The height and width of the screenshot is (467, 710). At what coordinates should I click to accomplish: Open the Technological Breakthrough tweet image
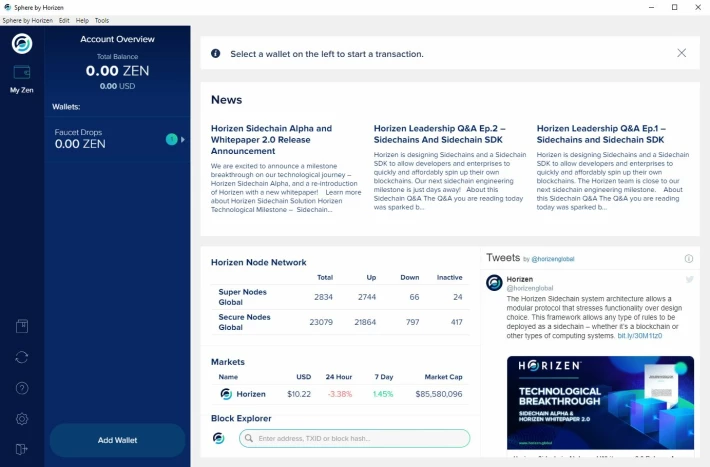click(600, 403)
